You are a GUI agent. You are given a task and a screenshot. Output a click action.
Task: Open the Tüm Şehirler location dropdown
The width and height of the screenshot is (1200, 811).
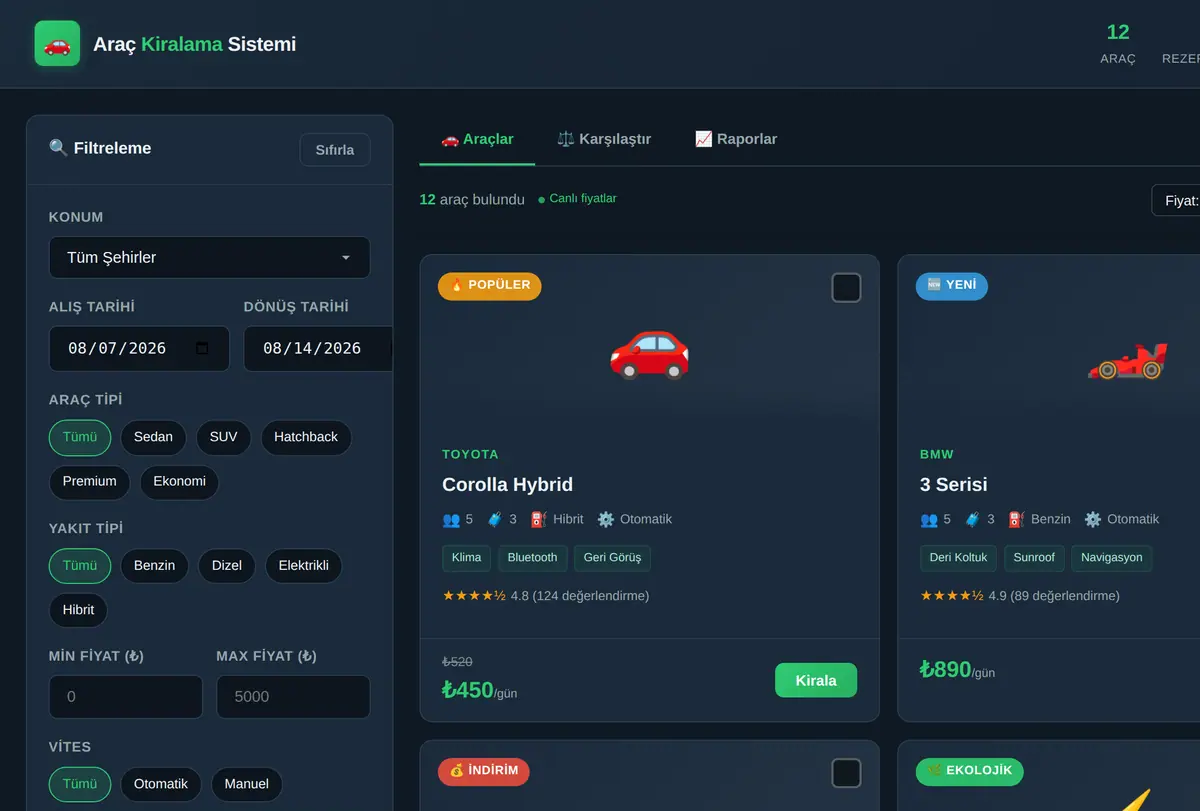tap(209, 257)
